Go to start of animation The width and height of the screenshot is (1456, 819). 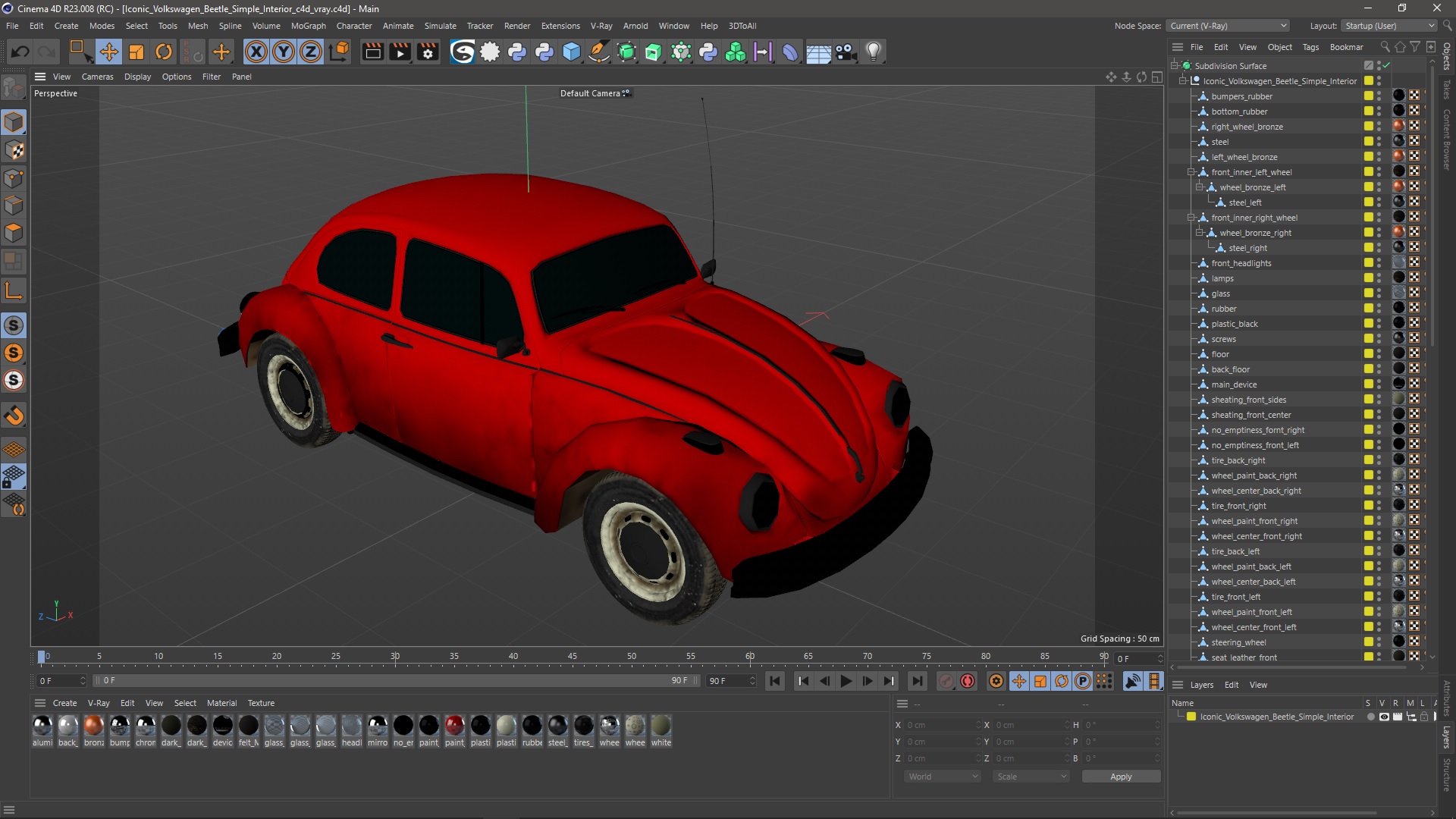click(x=775, y=681)
